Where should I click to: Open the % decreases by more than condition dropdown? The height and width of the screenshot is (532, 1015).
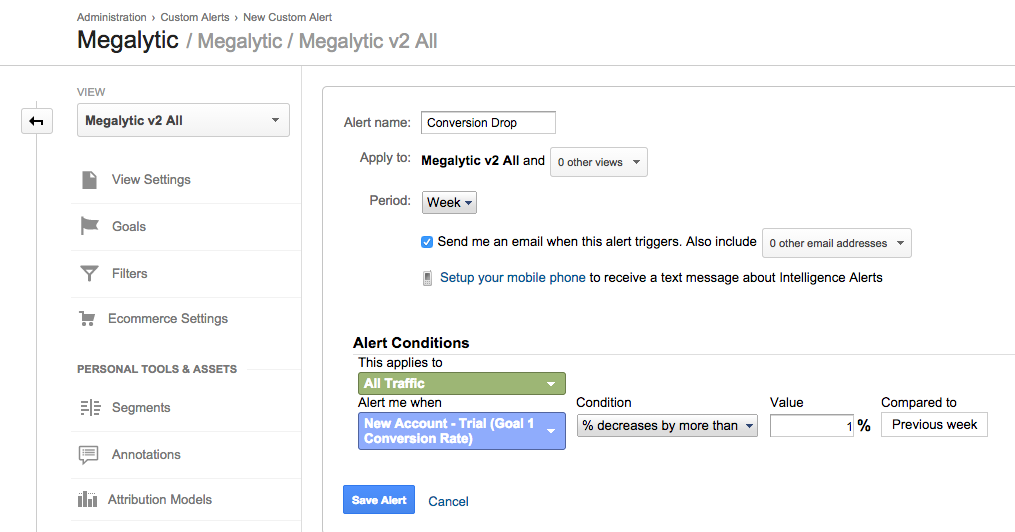tap(667, 426)
